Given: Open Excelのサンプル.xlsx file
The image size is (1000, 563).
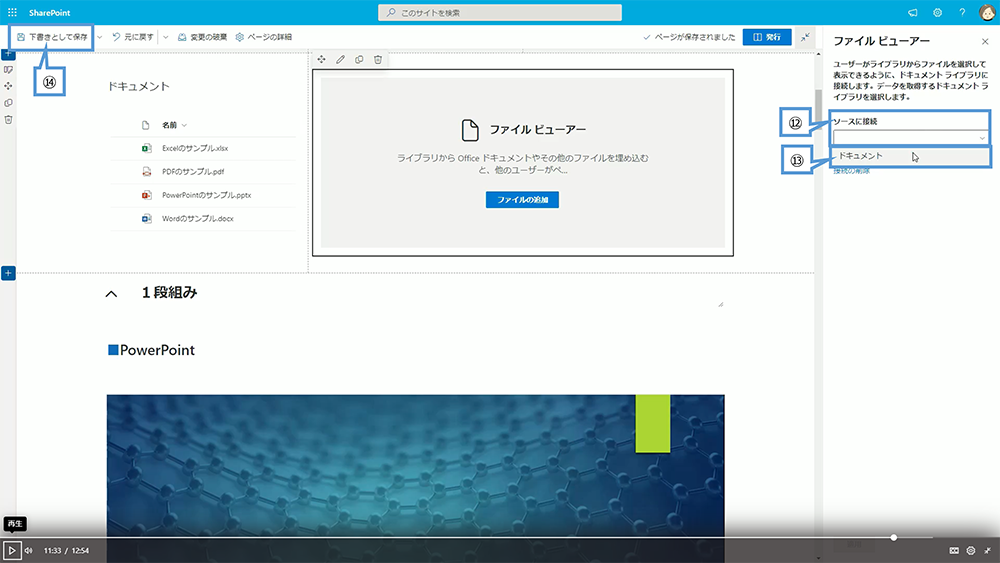Looking at the screenshot, I should (195, 148).
